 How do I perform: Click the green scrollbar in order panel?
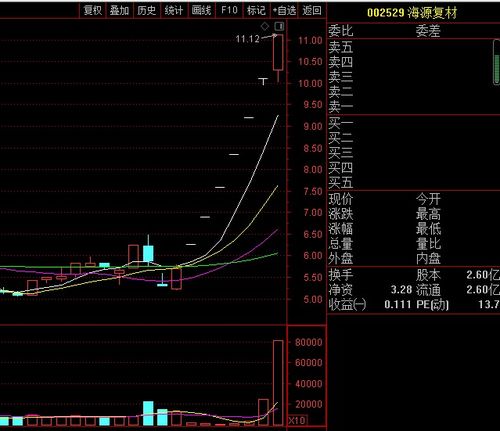coord(497,62)
